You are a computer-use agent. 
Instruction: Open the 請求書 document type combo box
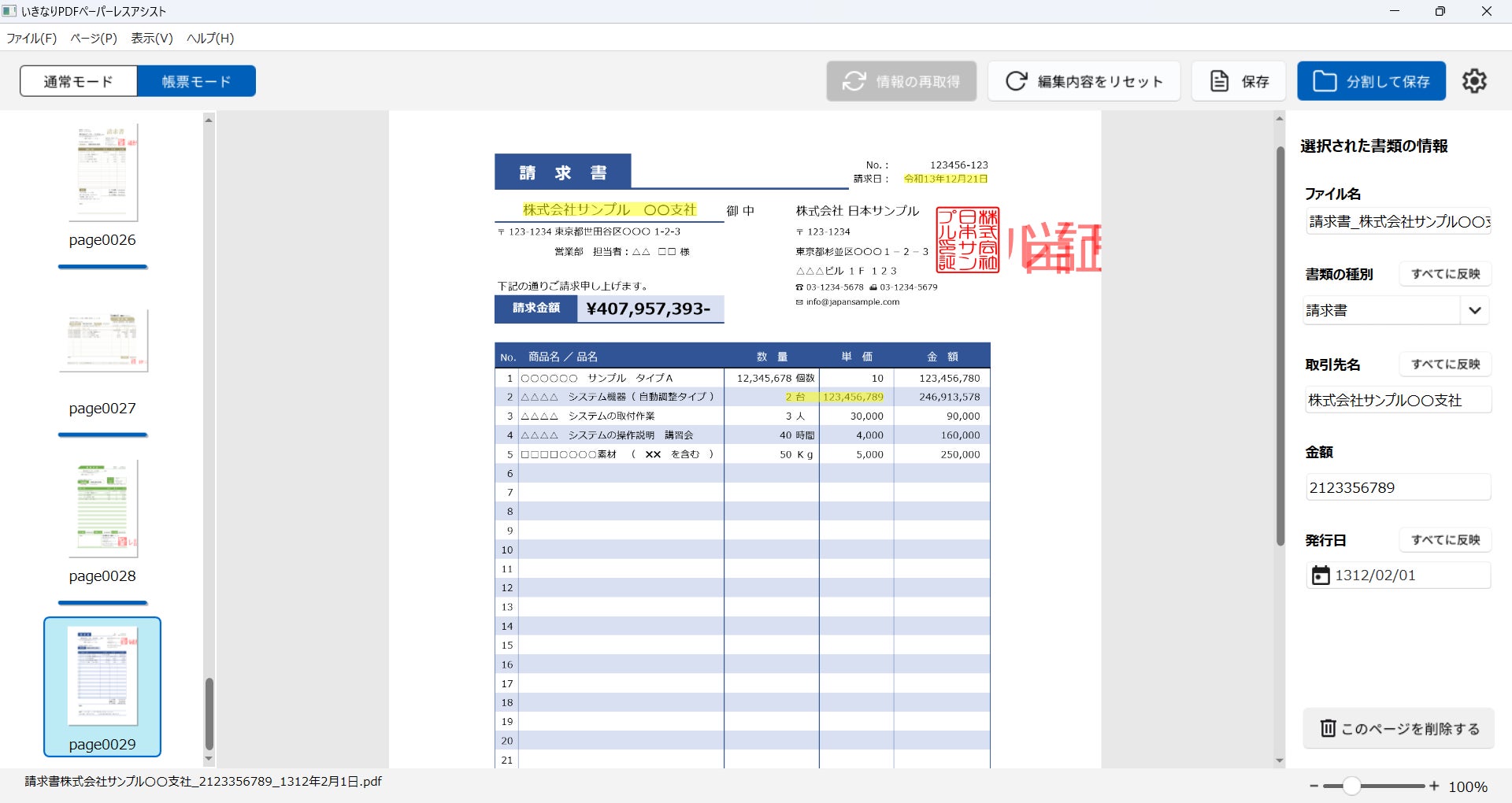click(x=1397, y=310)
